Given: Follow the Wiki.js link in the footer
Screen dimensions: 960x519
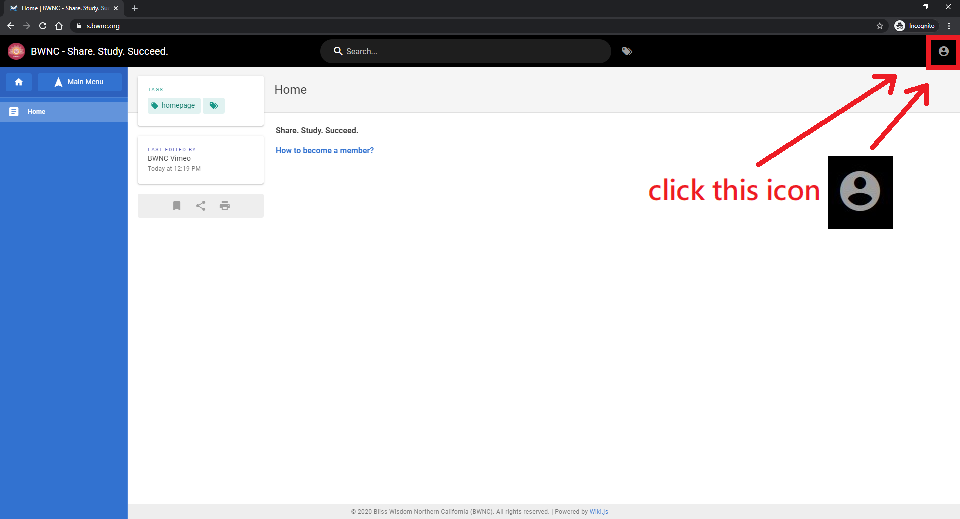Looking at the screenshot, I should [599, 511].
